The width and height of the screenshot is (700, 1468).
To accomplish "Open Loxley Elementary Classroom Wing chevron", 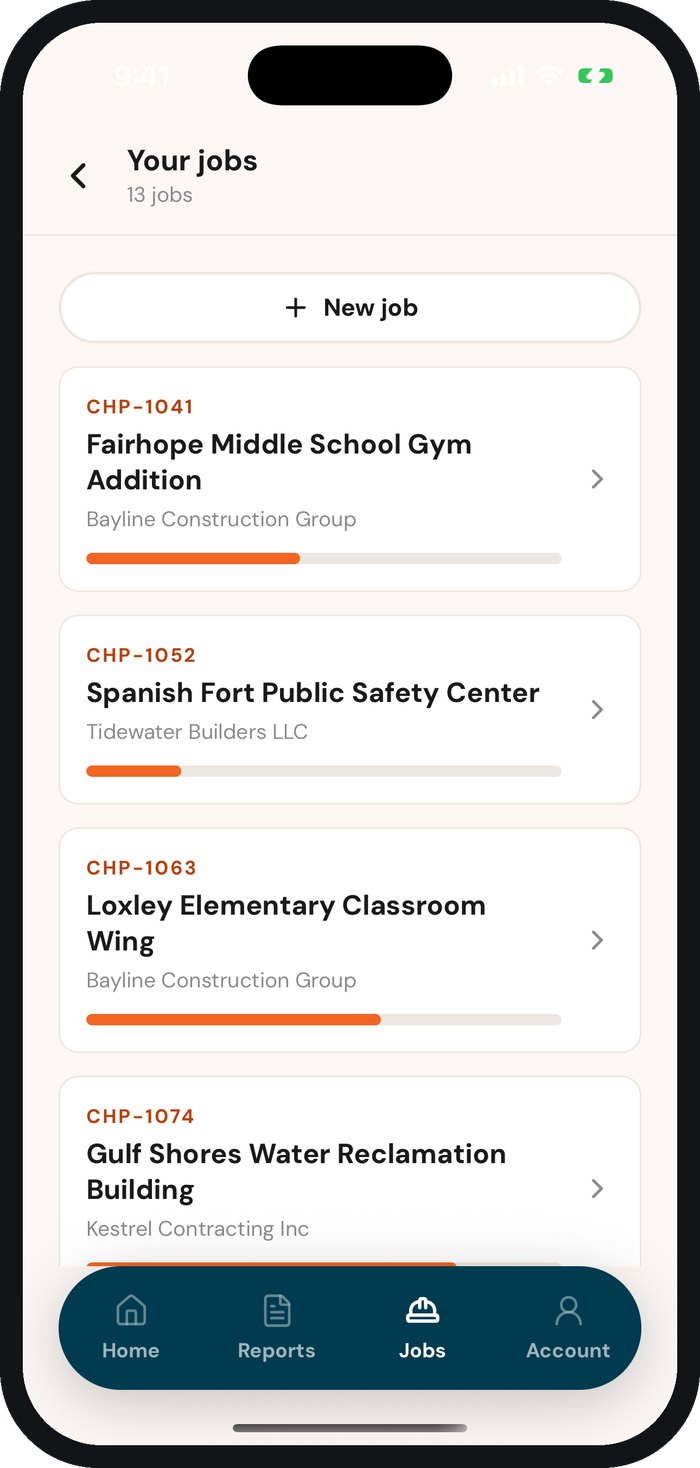I will [597, 940].
